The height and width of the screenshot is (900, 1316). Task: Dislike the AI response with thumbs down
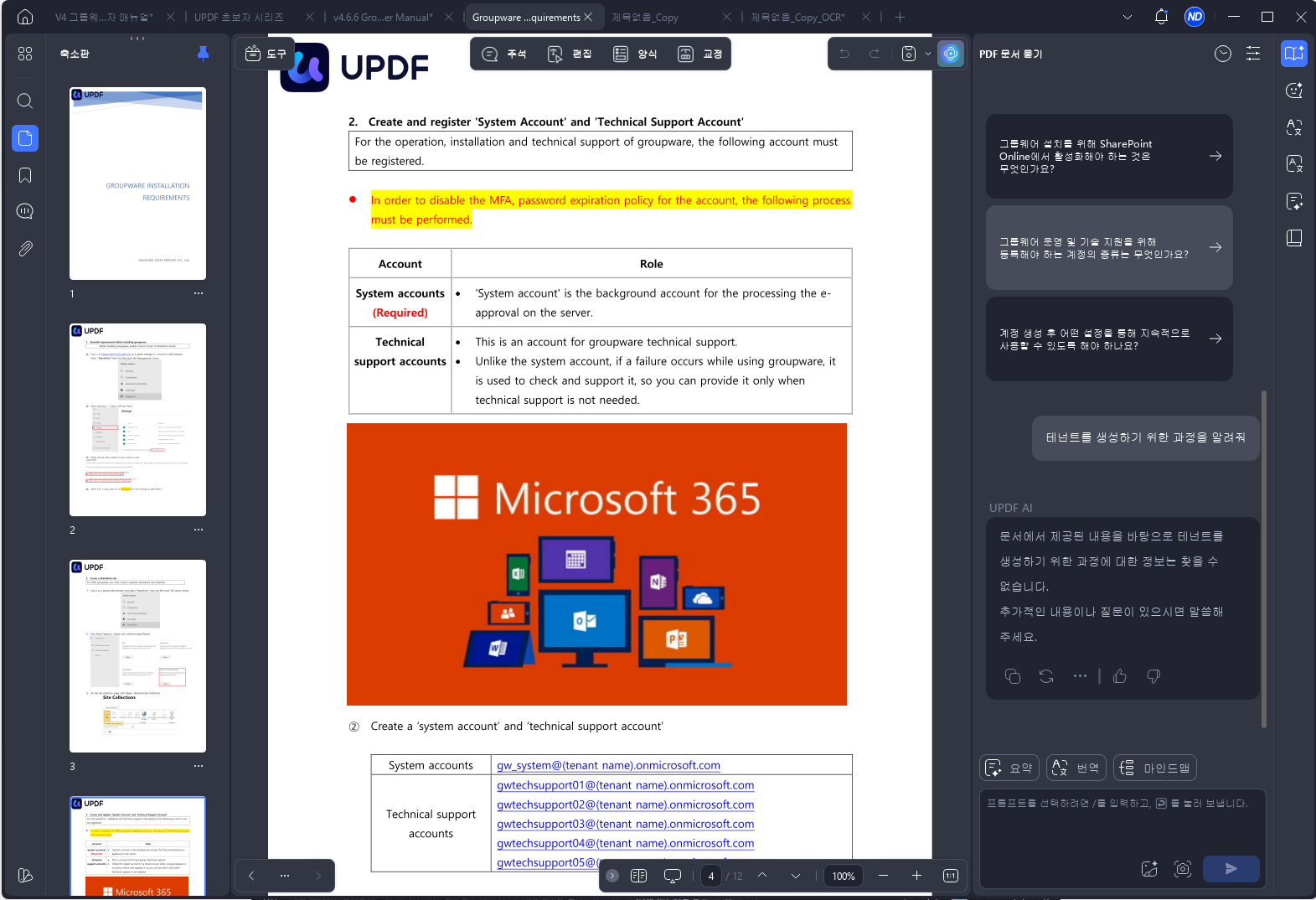pyautogui.click(x=1153, y=676)
